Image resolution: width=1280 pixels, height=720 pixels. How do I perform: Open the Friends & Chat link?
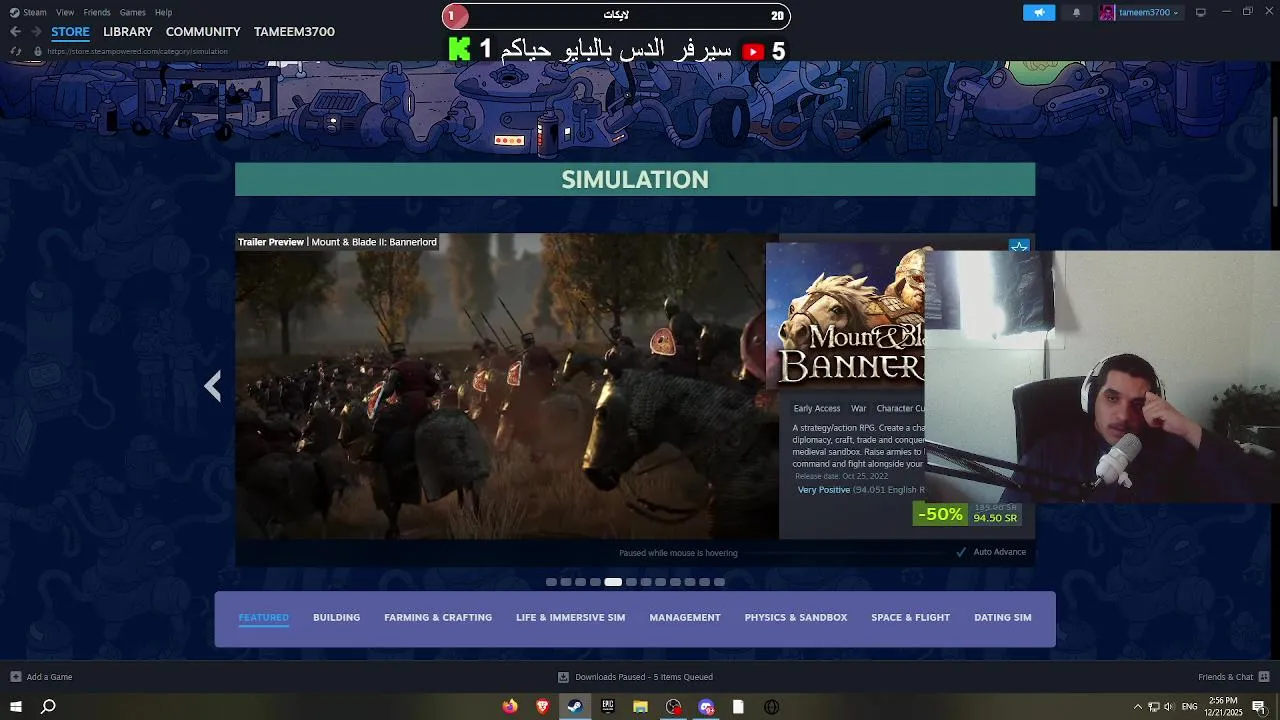pos(1225,677)
